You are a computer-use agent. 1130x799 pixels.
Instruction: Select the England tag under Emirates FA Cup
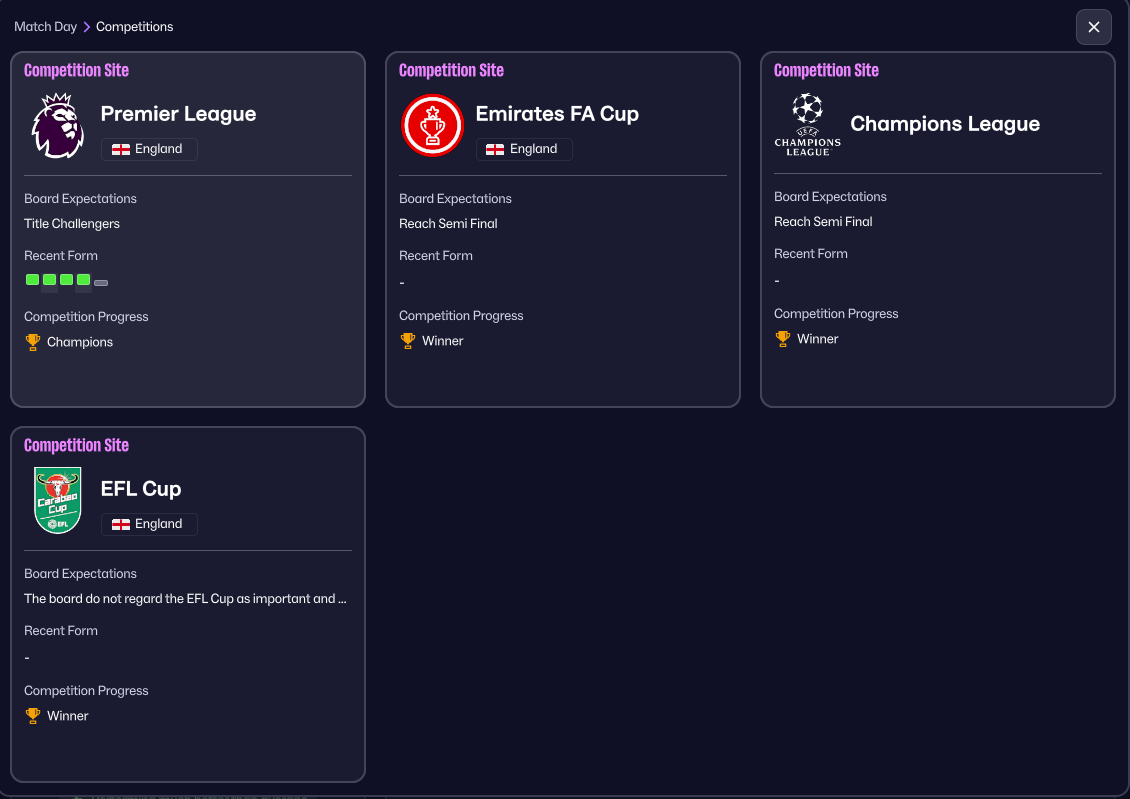coord(524,149)
